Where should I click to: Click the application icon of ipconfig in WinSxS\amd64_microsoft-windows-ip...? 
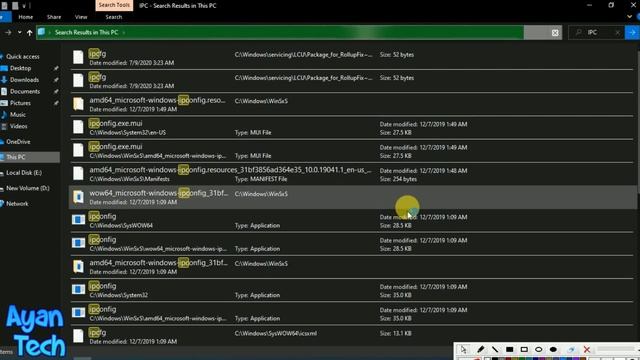click(x=78, y=313)
